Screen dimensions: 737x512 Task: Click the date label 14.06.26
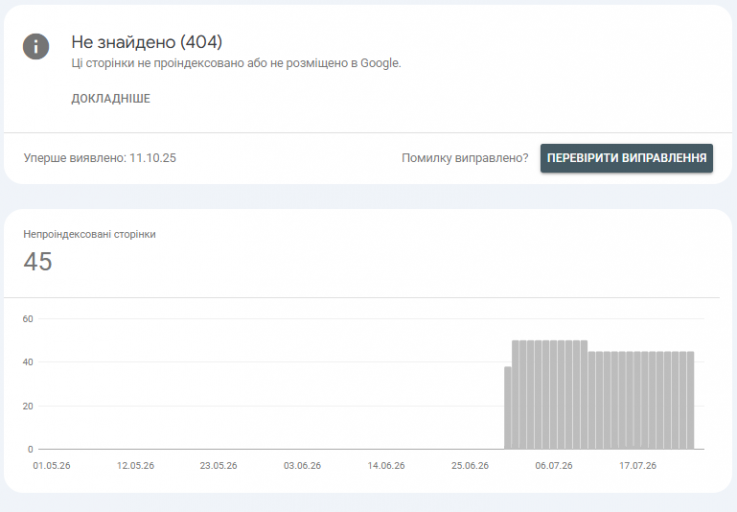click(386, 465)
